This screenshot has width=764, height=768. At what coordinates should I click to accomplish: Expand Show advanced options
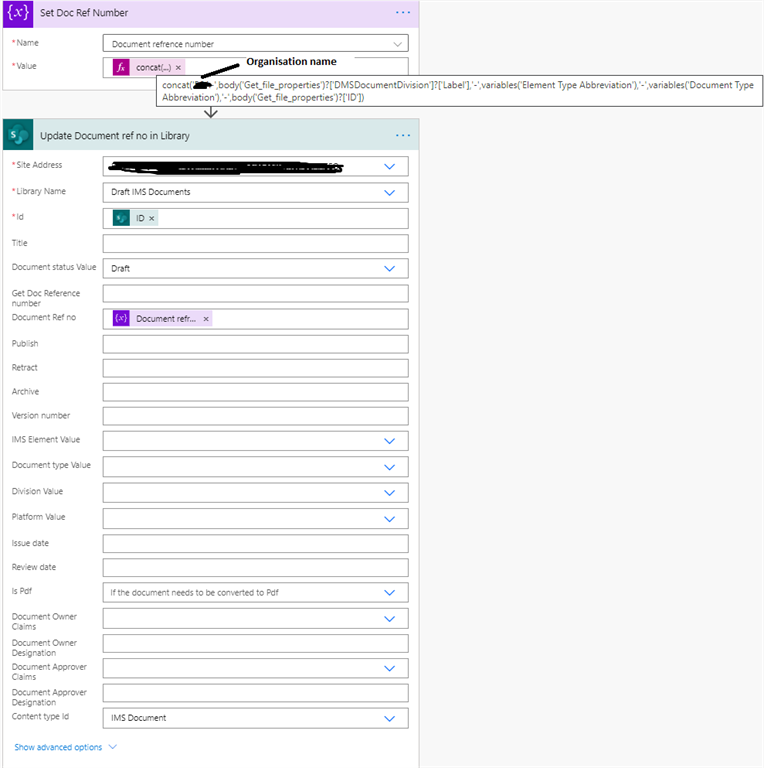(66, 747)
